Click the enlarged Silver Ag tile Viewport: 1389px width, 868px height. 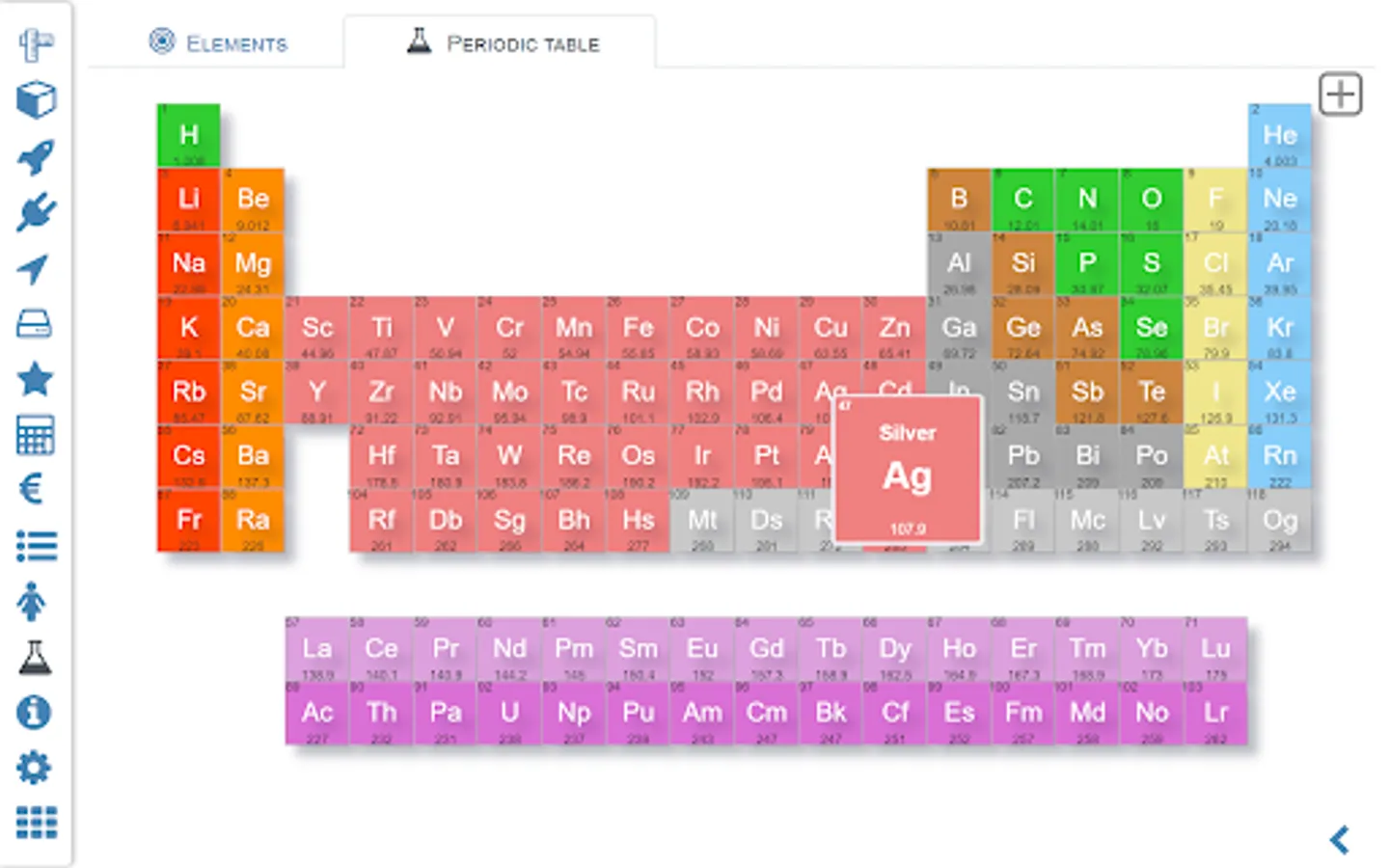point(908,470)
